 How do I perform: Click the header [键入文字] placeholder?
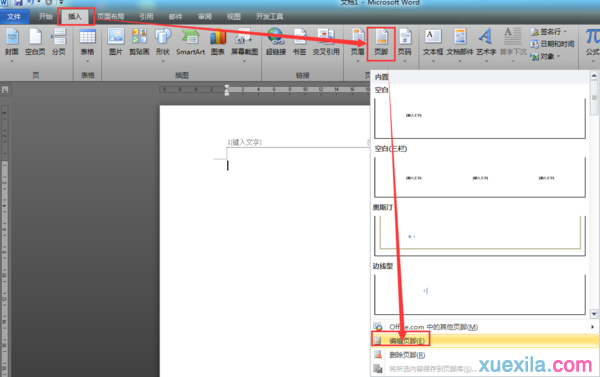246,142
